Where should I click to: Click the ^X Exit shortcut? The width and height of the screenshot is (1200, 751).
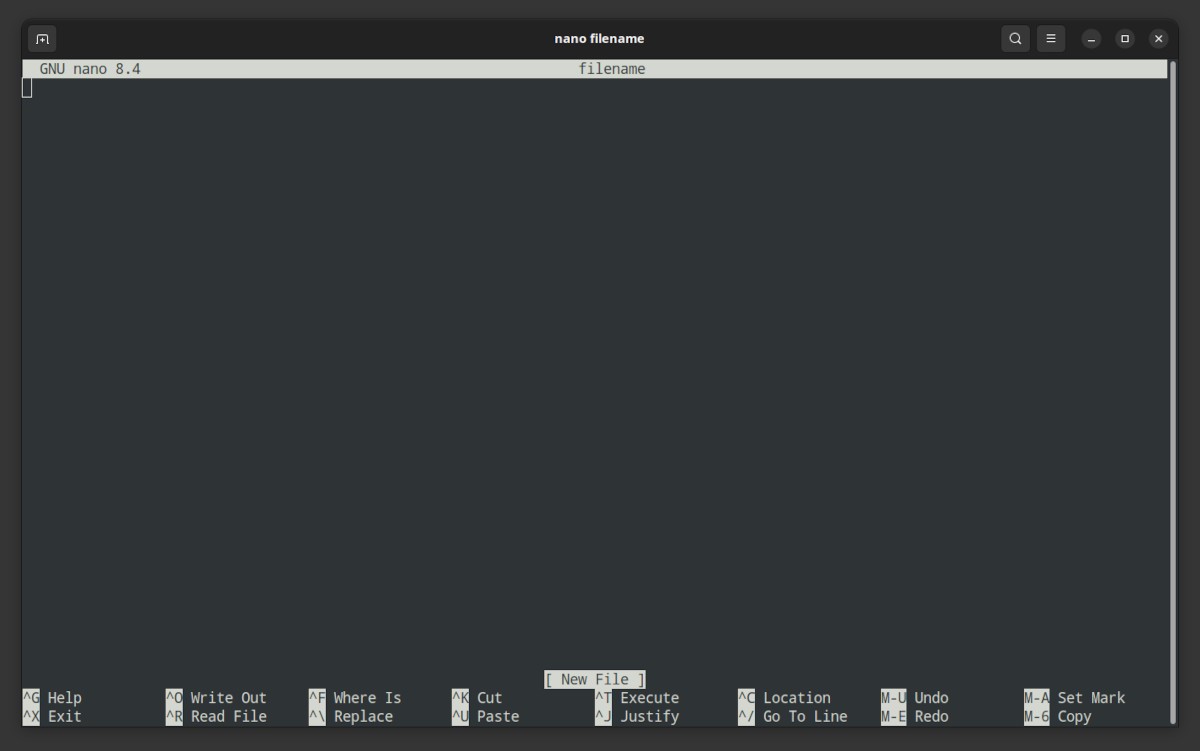point(52,716)
